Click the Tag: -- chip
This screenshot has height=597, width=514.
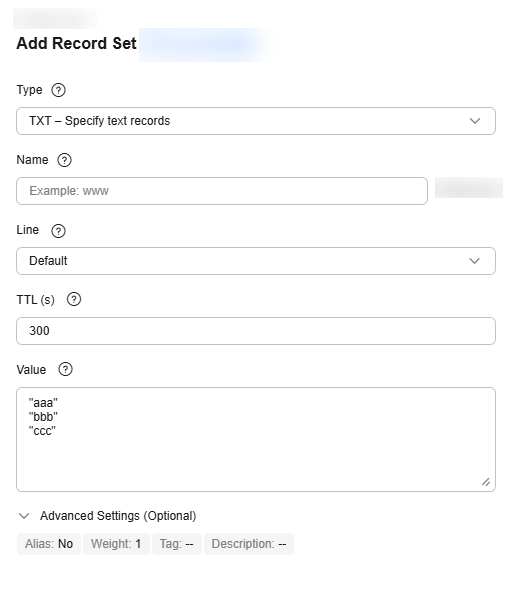pyautogui.click(x=177, y=544)
